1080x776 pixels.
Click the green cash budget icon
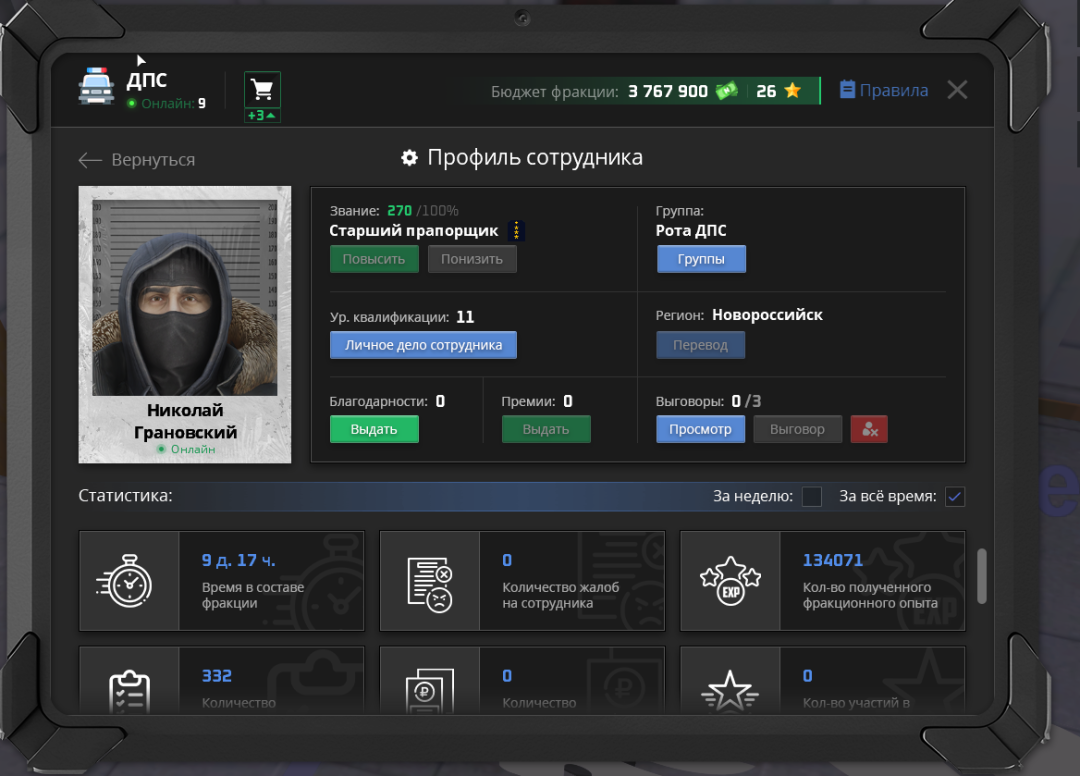[726, 91]
